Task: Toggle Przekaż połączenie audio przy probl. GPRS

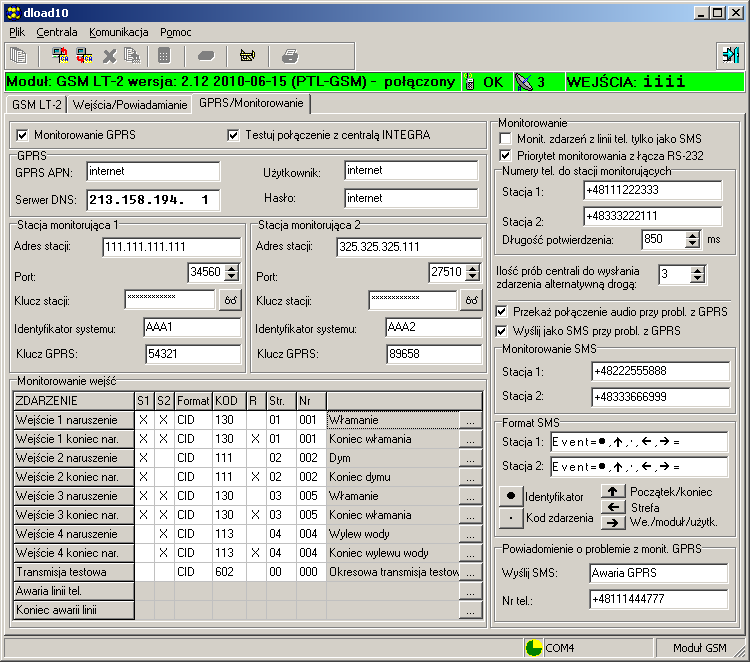Action: tap(501, 312)
